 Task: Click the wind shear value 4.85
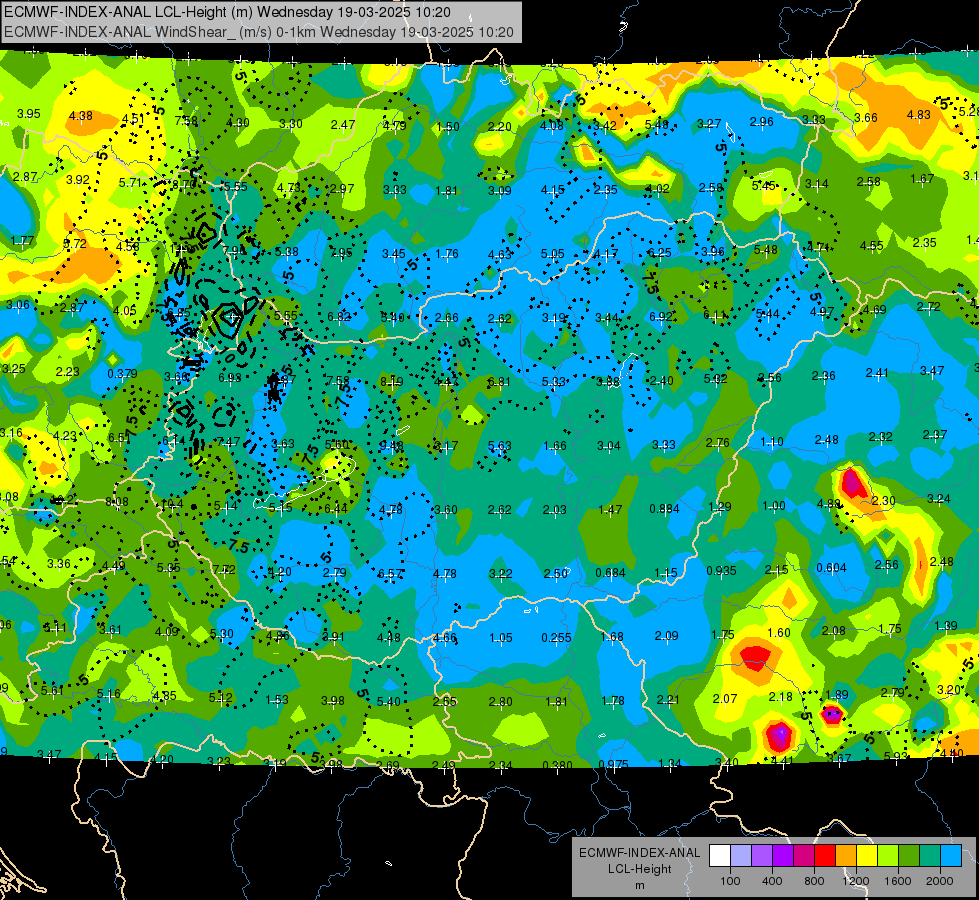pyautogui.click(x=165, y=696)
